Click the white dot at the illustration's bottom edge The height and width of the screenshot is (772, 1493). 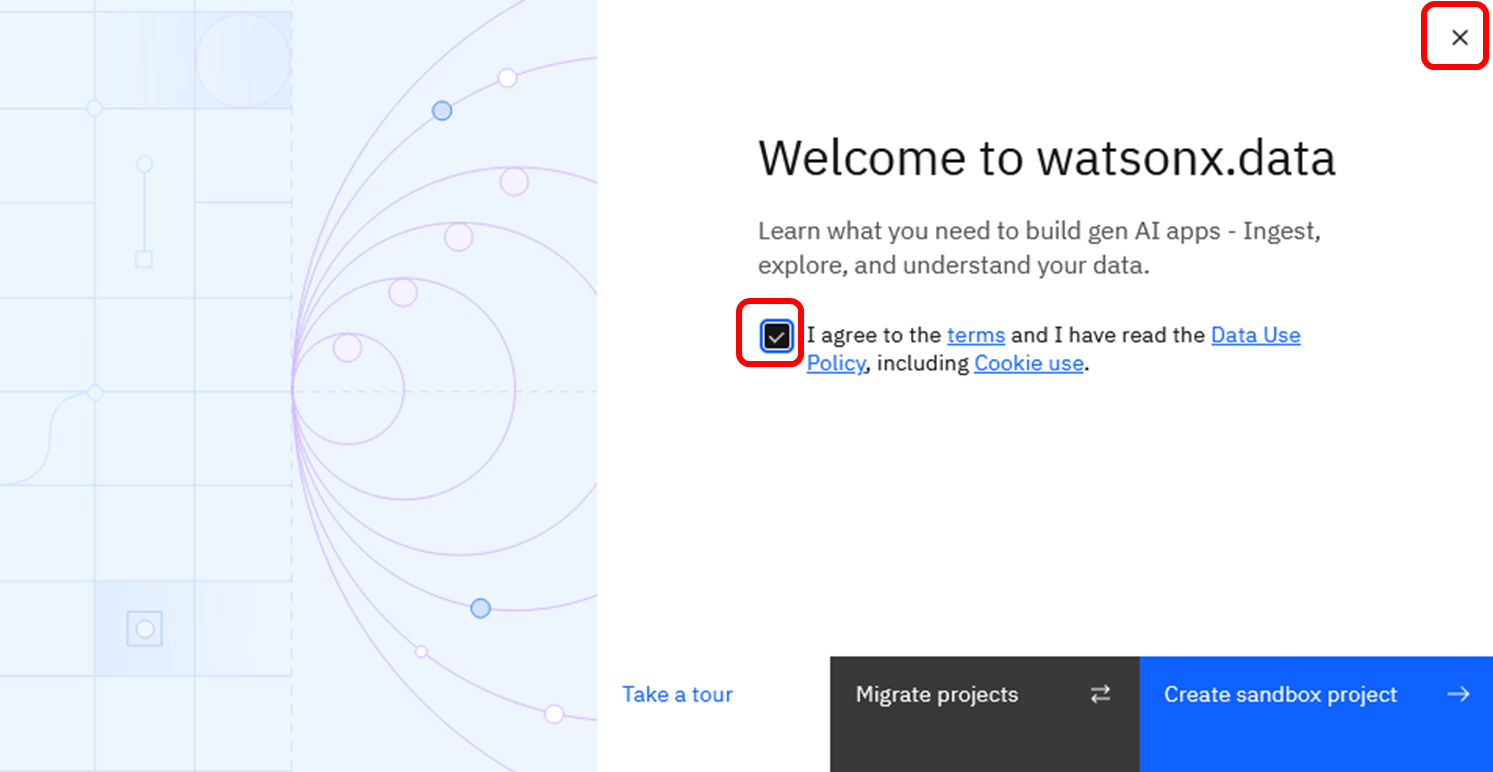point(554,714)
